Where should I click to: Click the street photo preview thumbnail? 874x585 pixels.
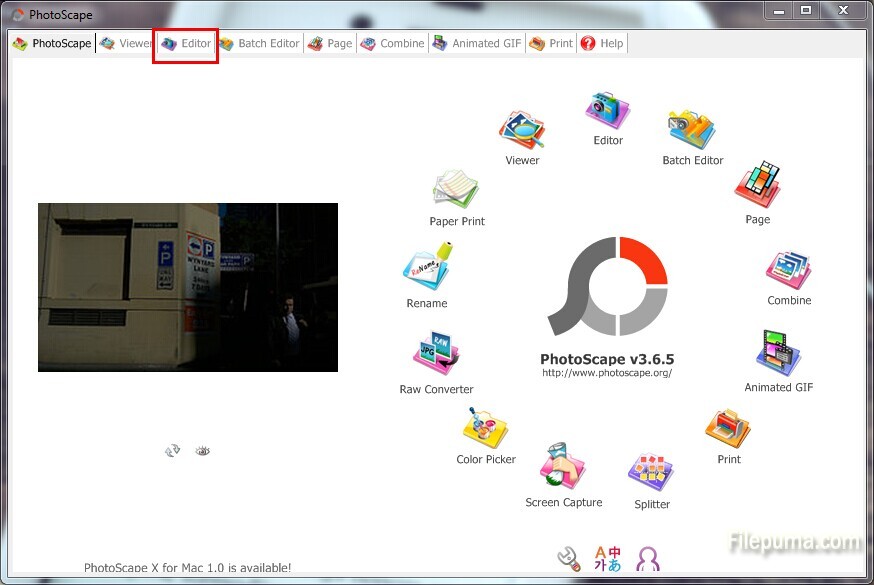(x=188, y=287)
